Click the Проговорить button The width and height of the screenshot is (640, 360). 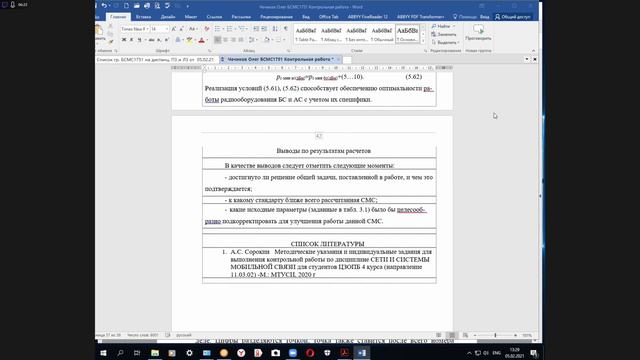(x=478, y=32)
